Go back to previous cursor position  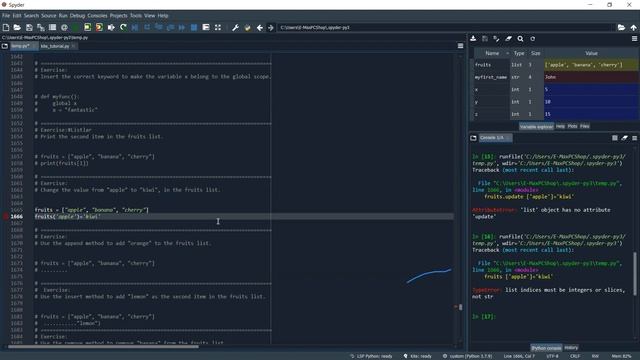coord(260,27)
